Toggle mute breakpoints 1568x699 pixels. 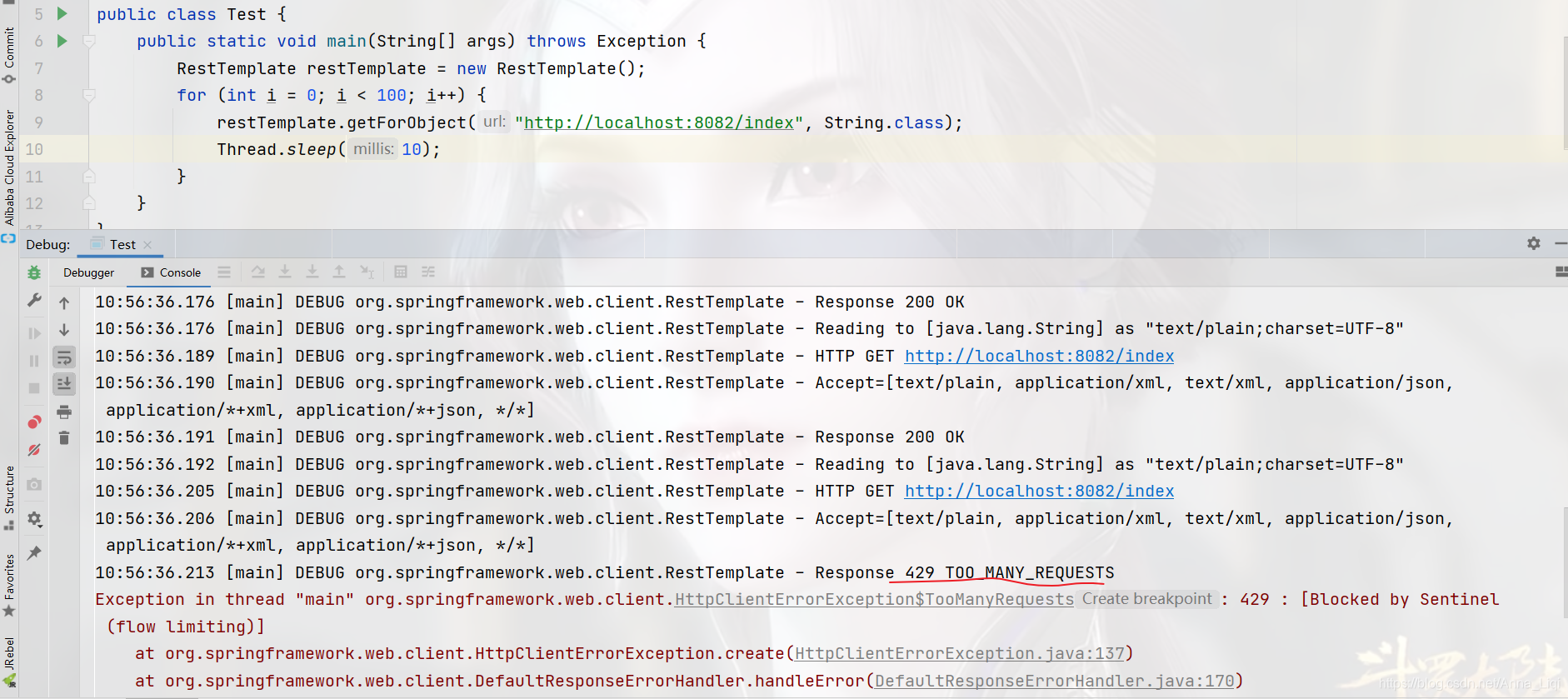[x=34, y=450]
